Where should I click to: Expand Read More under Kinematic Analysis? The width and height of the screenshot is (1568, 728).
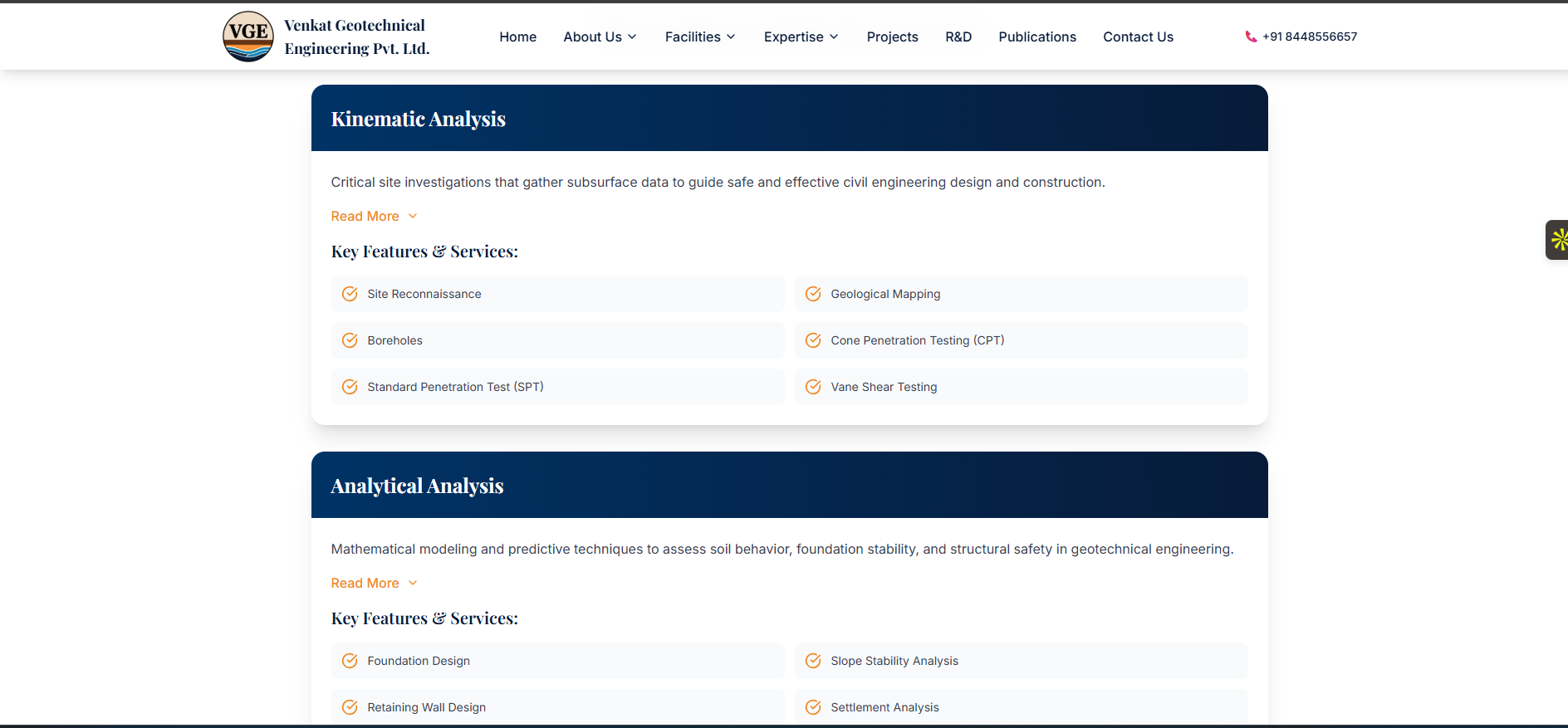(374, 216)
